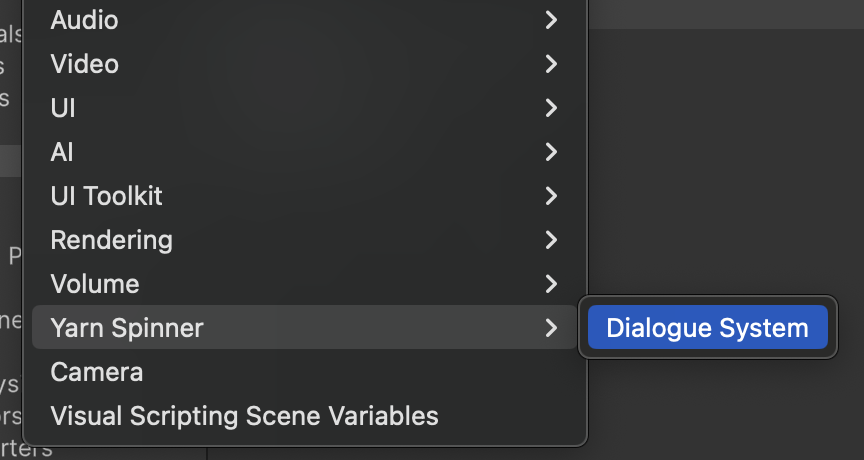Select the Camera menu item

click(x=97, y=372)
